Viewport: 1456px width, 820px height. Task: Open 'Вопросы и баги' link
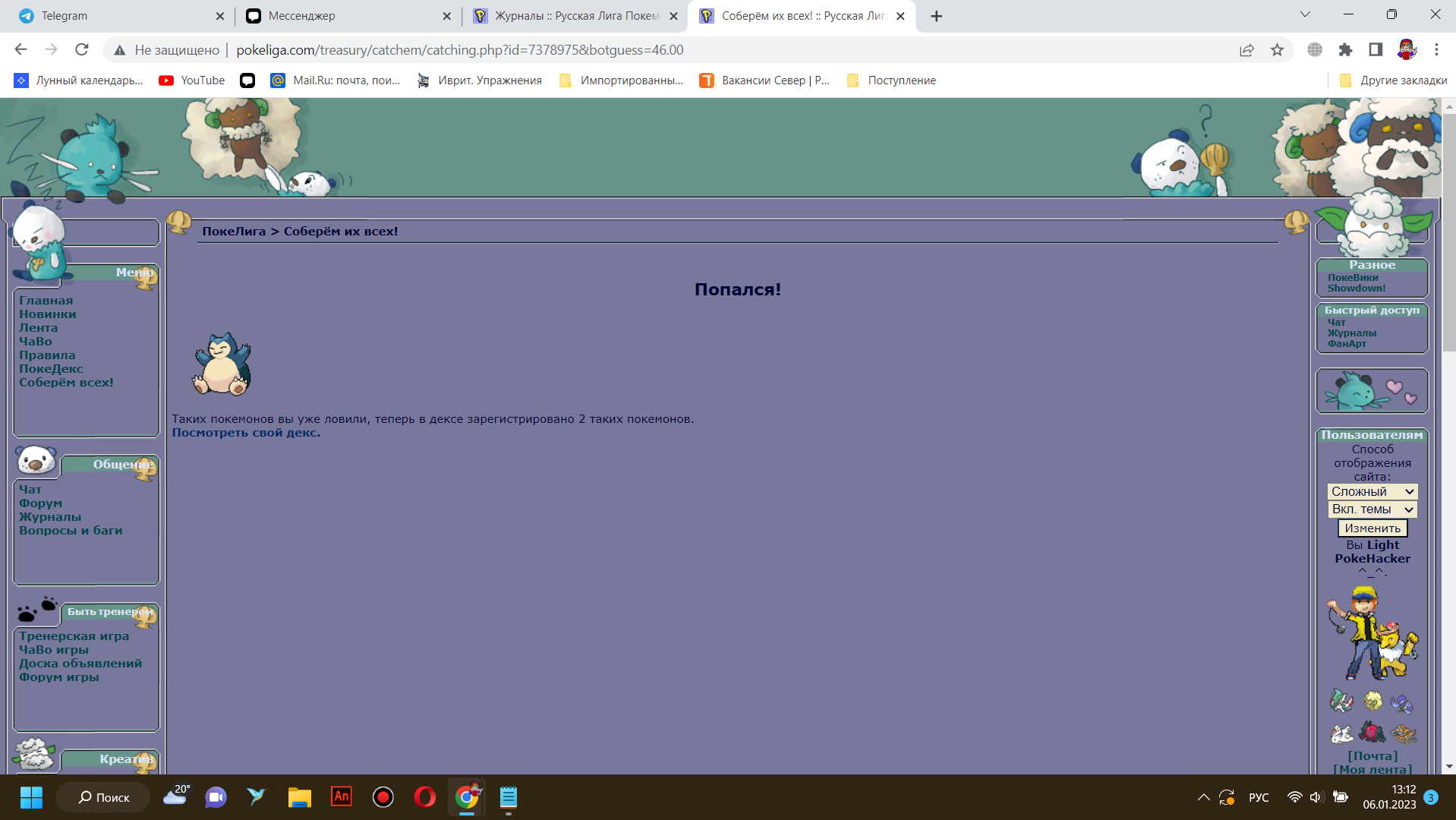click(71, 531)
